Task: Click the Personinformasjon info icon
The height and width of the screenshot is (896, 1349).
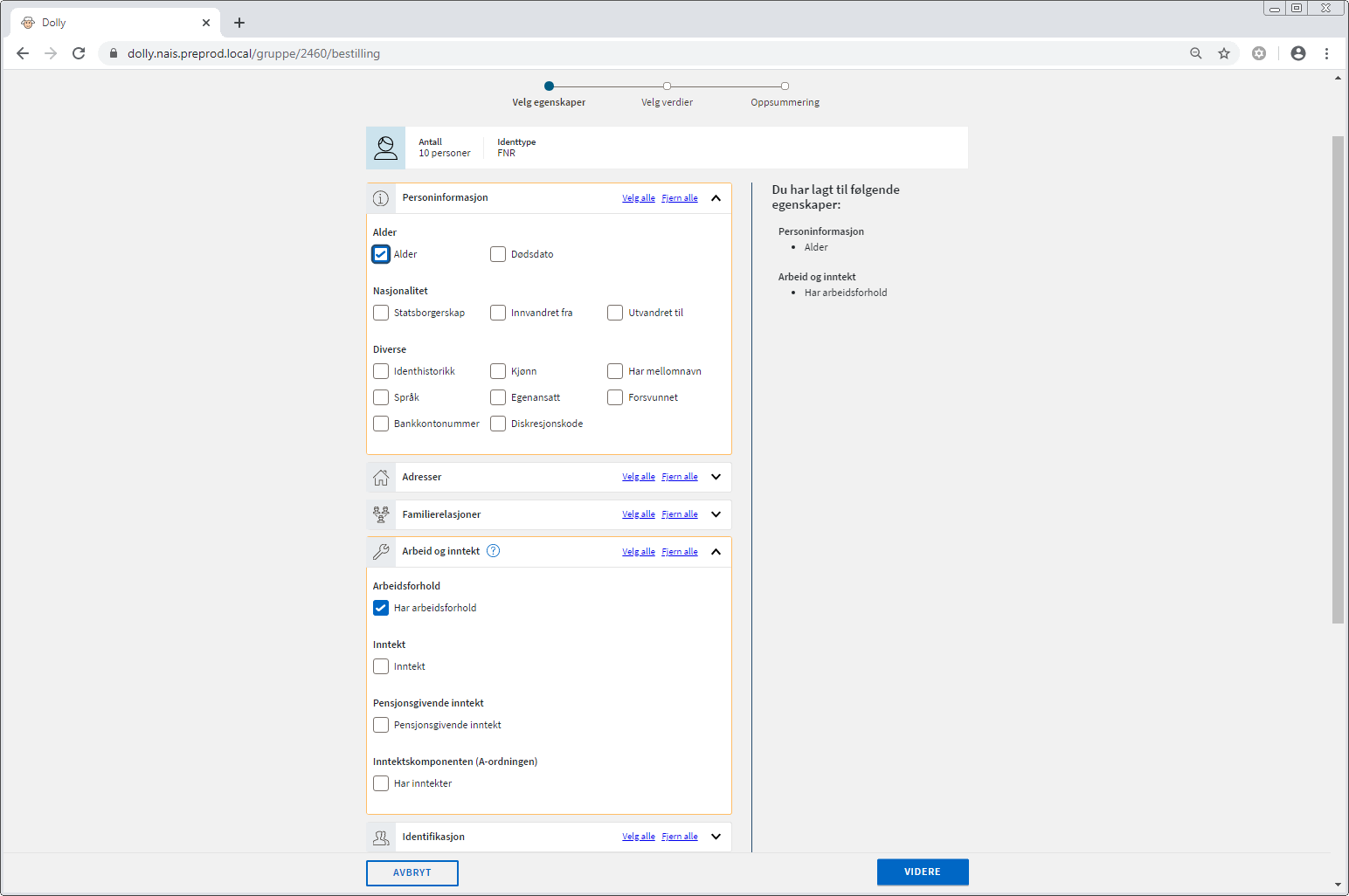Action: tap(381, 198)
